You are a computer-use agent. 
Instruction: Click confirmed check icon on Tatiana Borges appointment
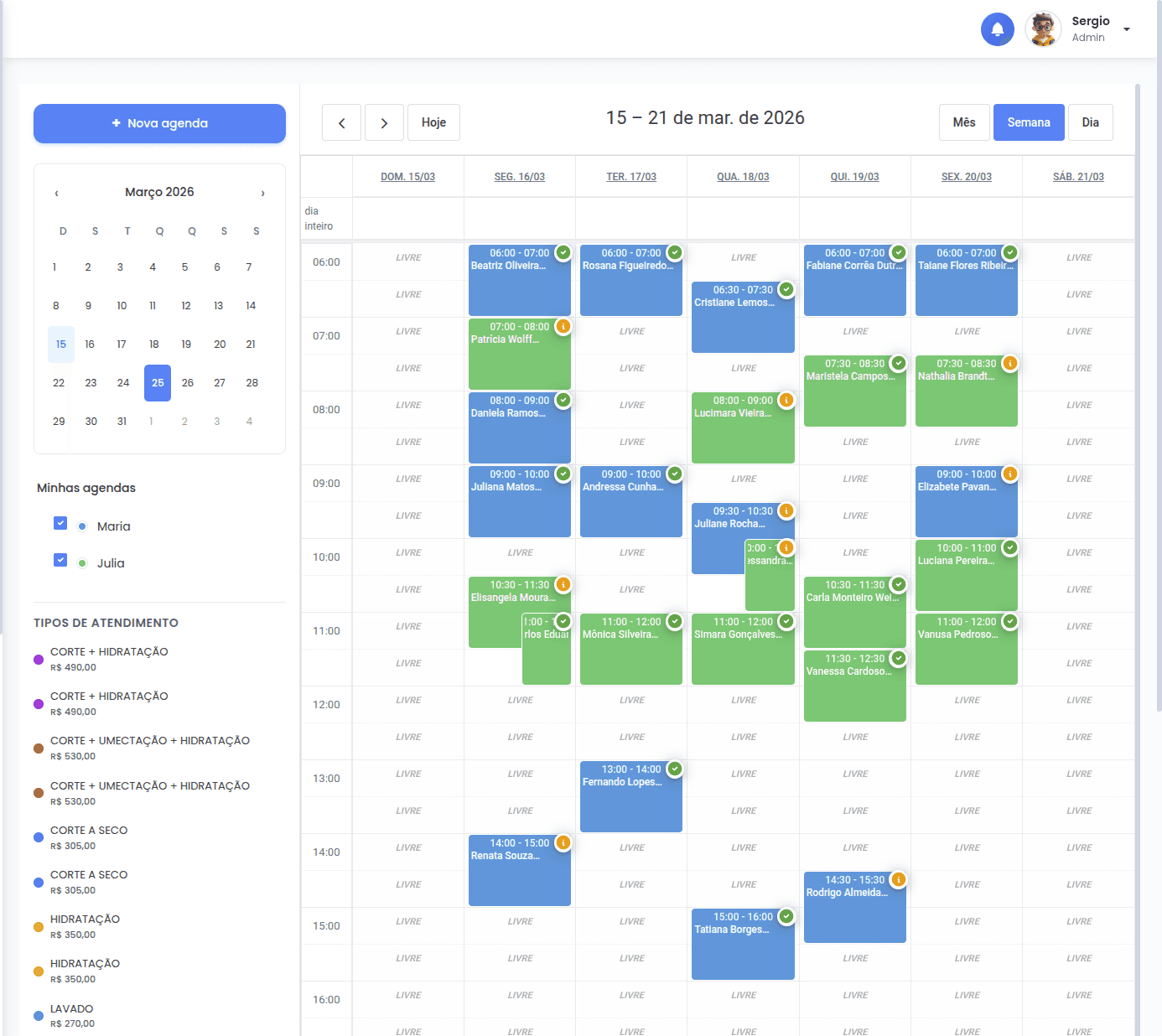pos(786,916)
